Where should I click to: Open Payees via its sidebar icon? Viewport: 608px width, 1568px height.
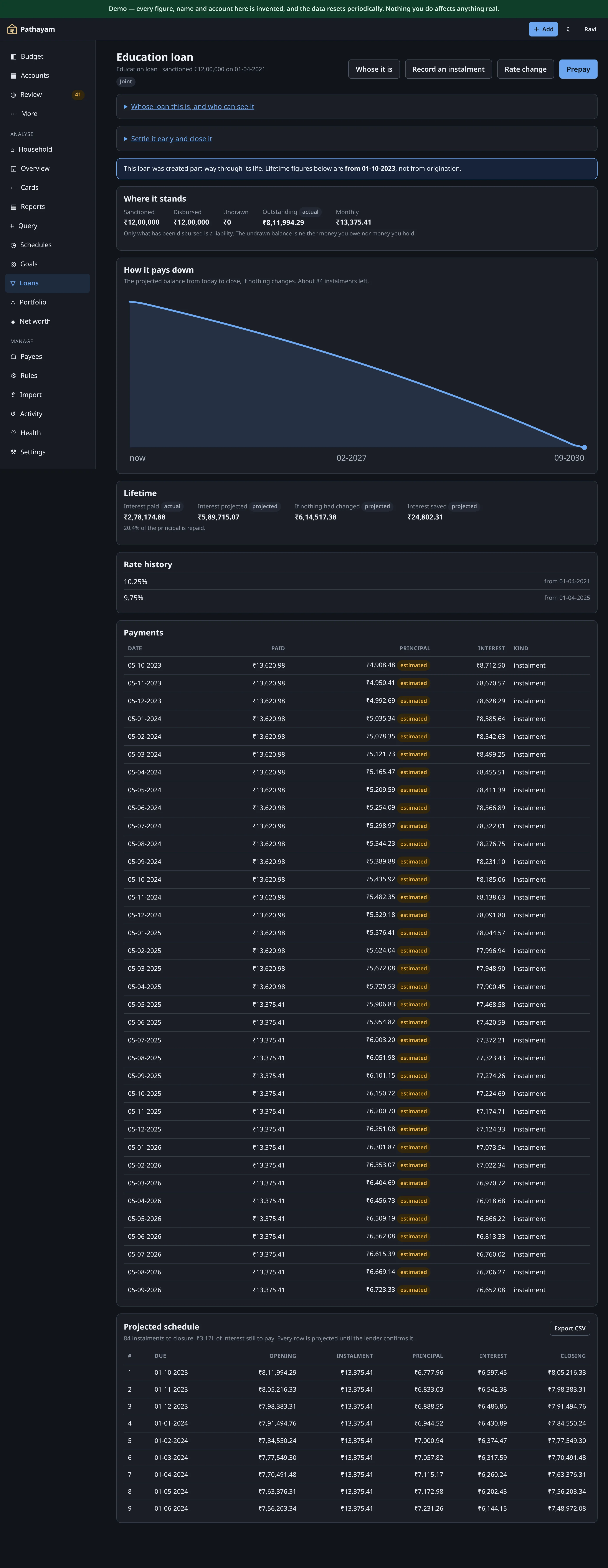[13, 357]
